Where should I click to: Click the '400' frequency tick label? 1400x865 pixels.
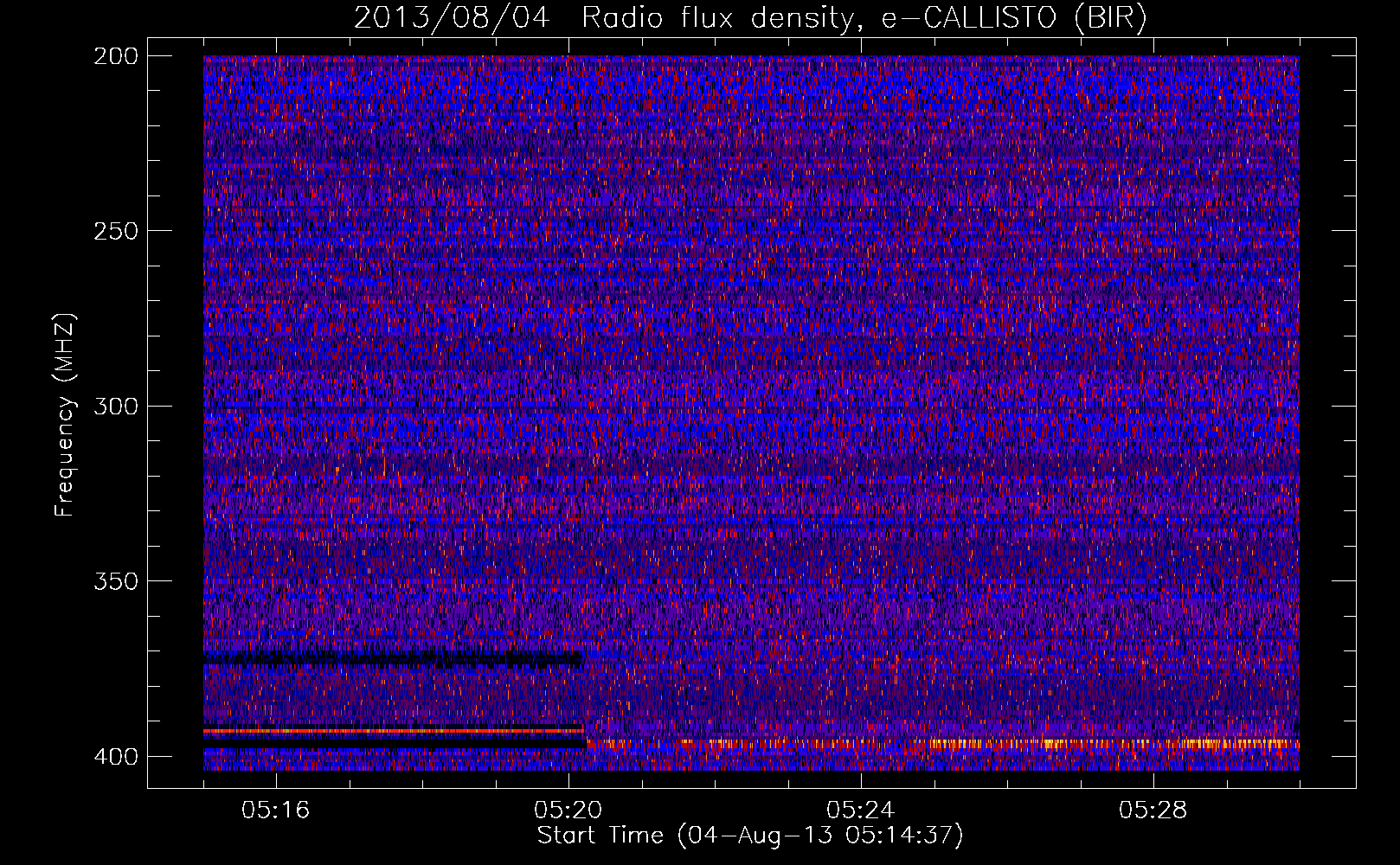point(115,756)
